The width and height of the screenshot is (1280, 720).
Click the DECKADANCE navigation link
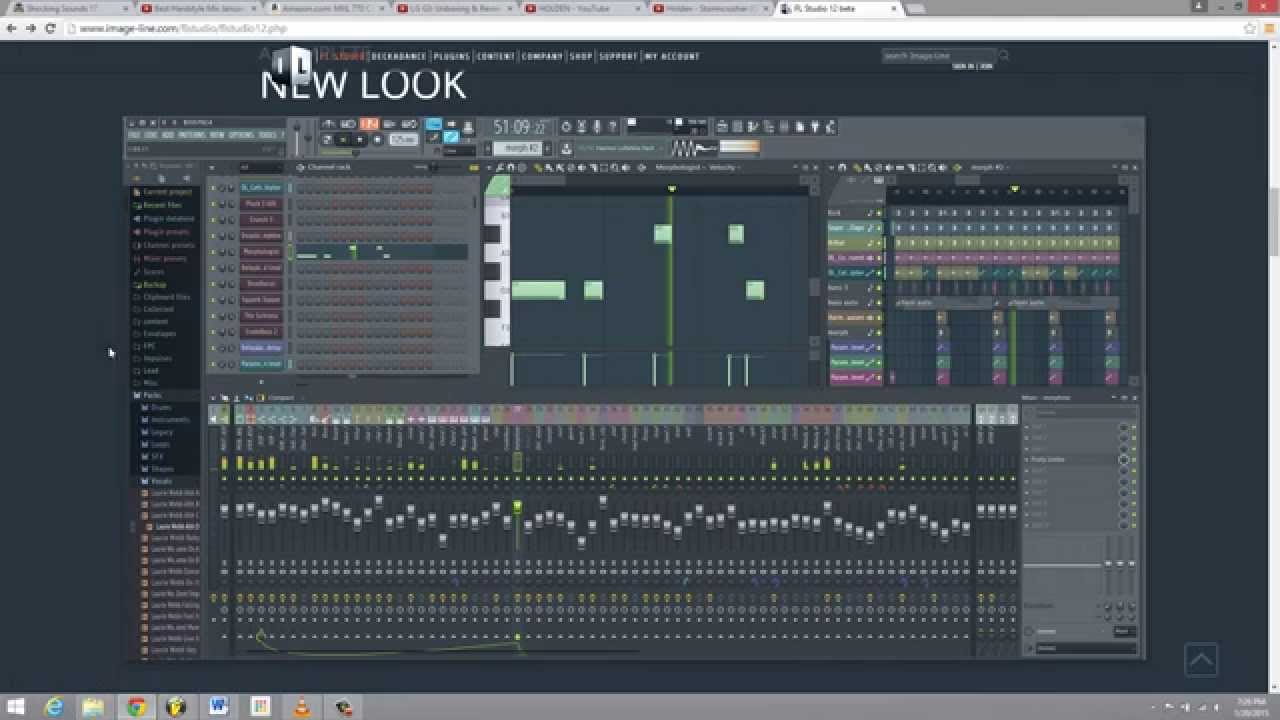399,56
